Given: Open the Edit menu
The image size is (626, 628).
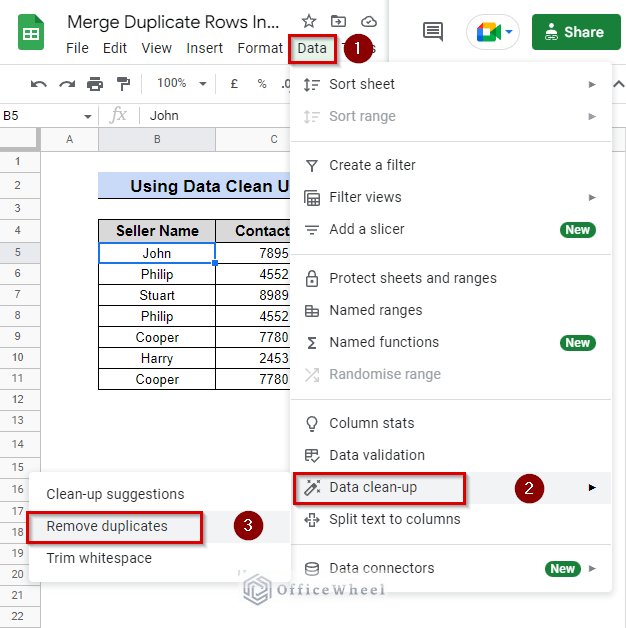Looking at the screenshot, I should pyautogui.click(x=115, y=48).
